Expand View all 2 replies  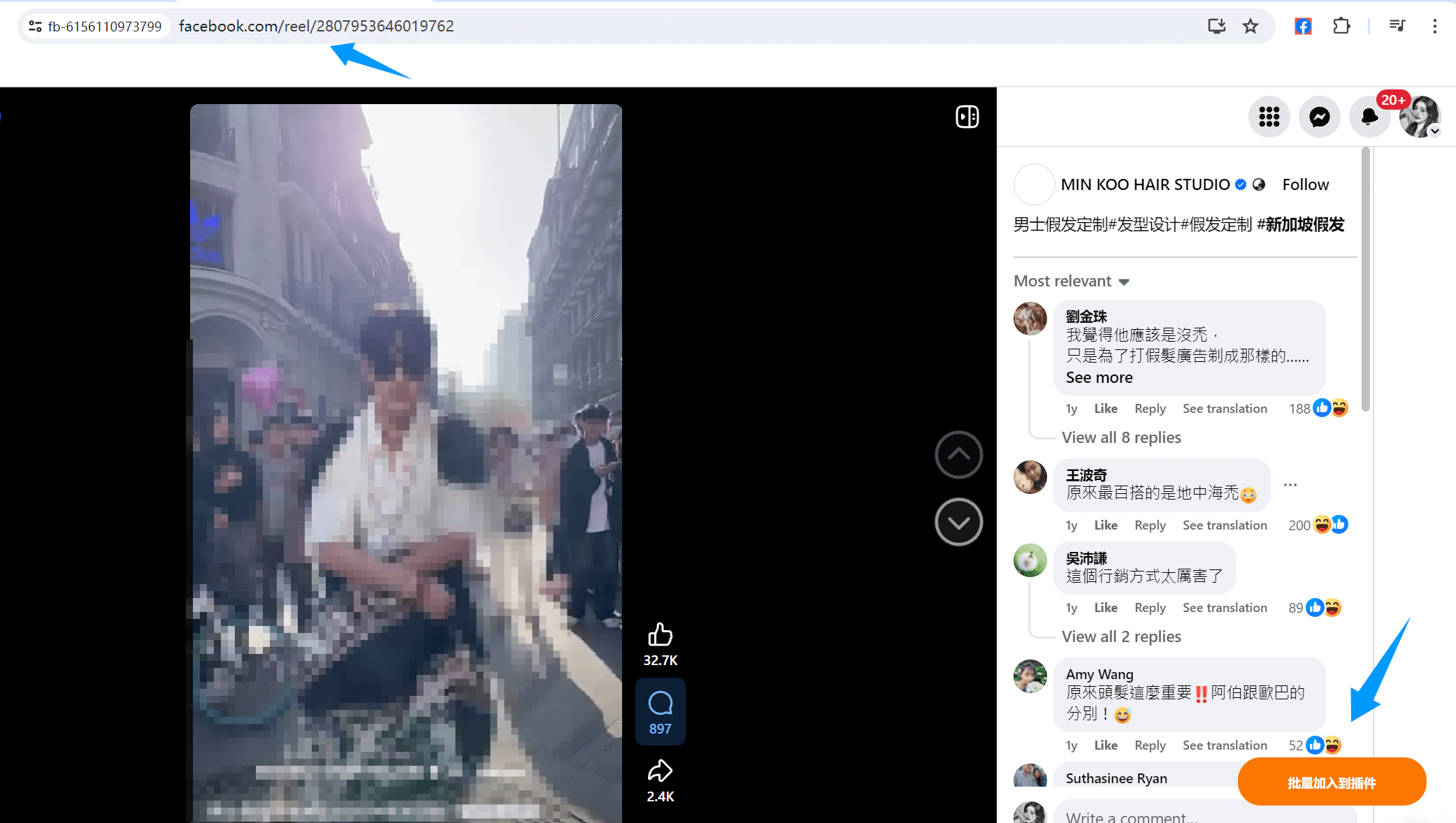coord(1121,636)
